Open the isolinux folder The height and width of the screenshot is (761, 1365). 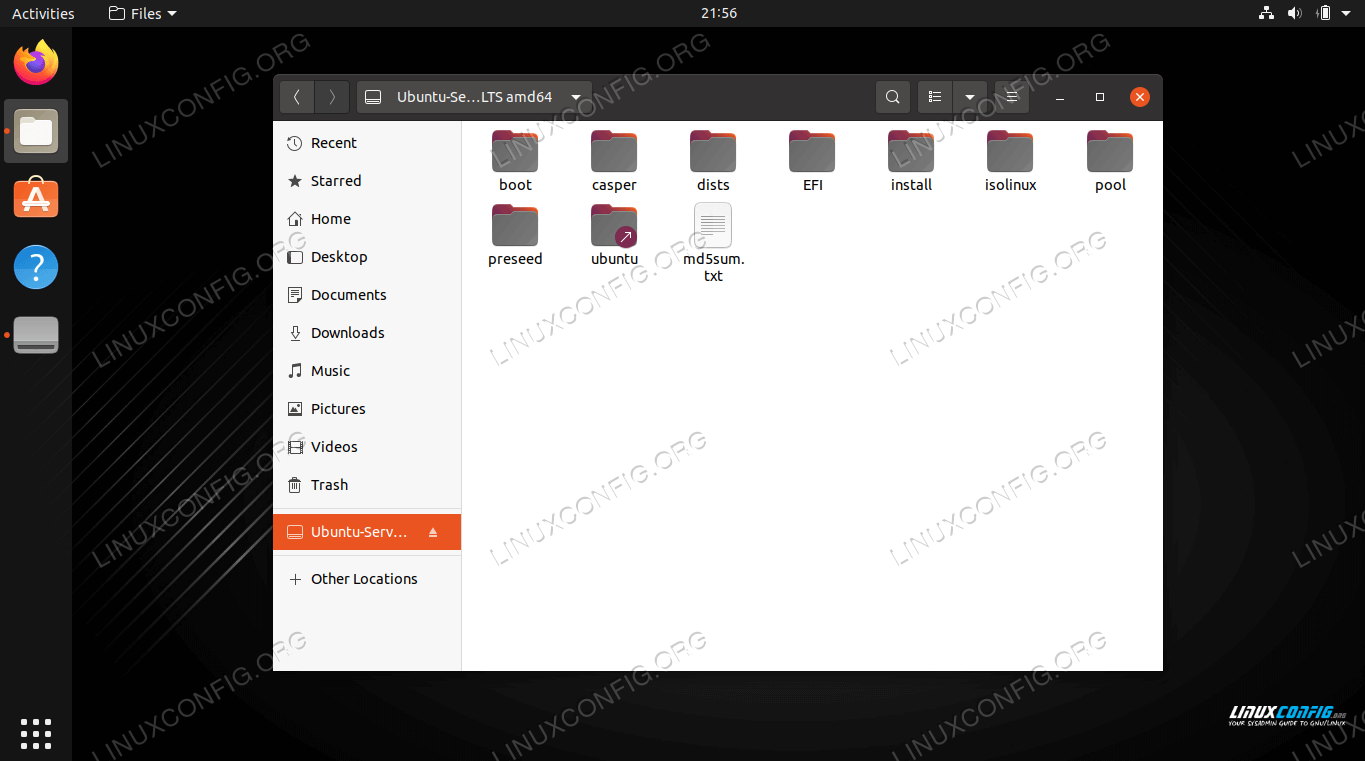point(1010,160)
